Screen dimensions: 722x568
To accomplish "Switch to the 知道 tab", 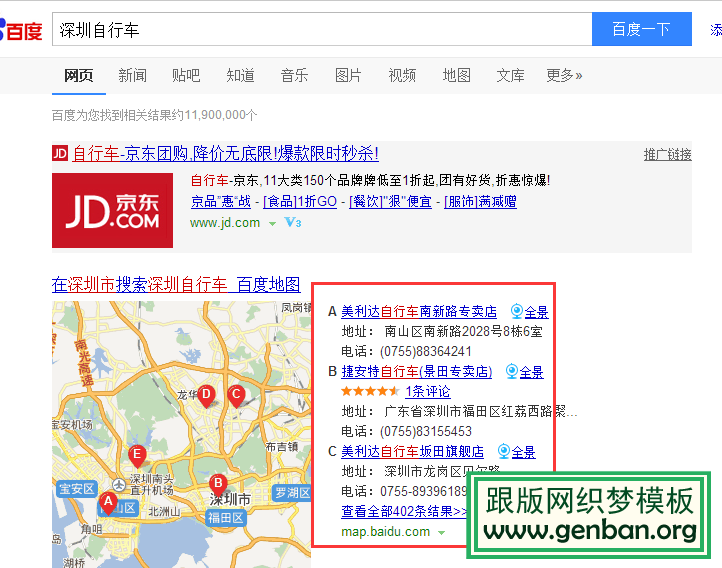I will coord(240,75).
